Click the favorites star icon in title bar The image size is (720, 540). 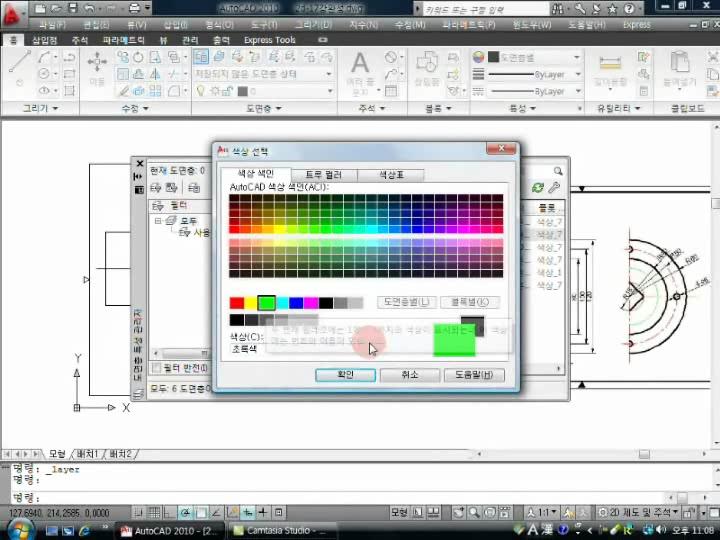click(612, 8)
